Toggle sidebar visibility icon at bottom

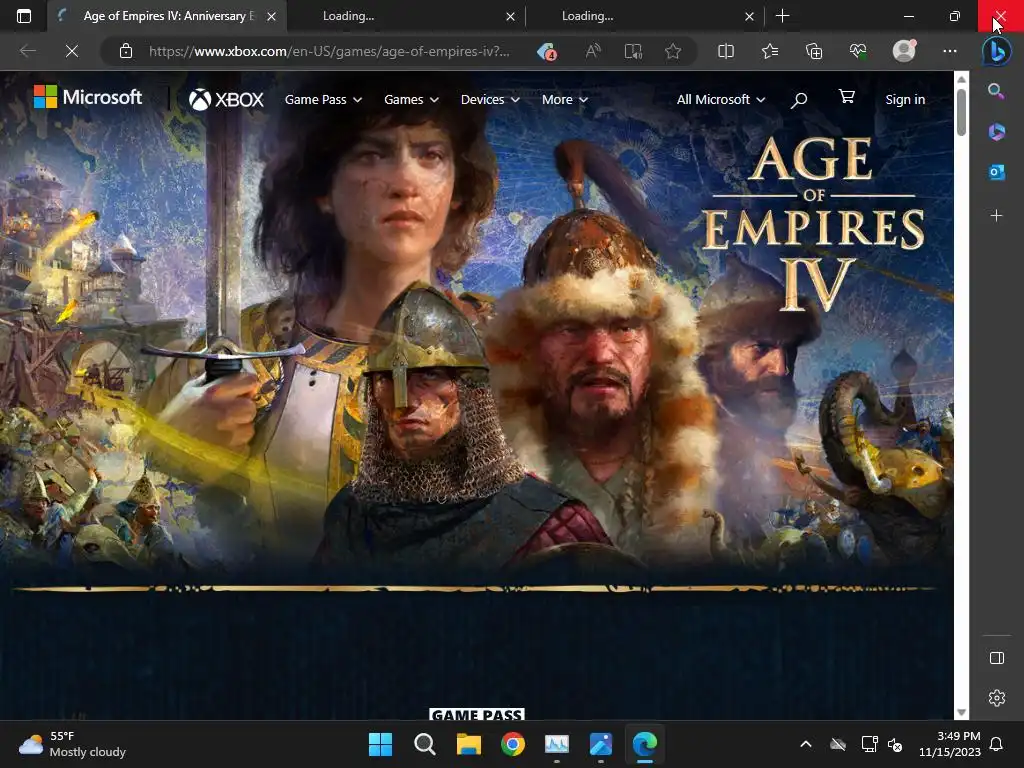click(x=997, y=658)
